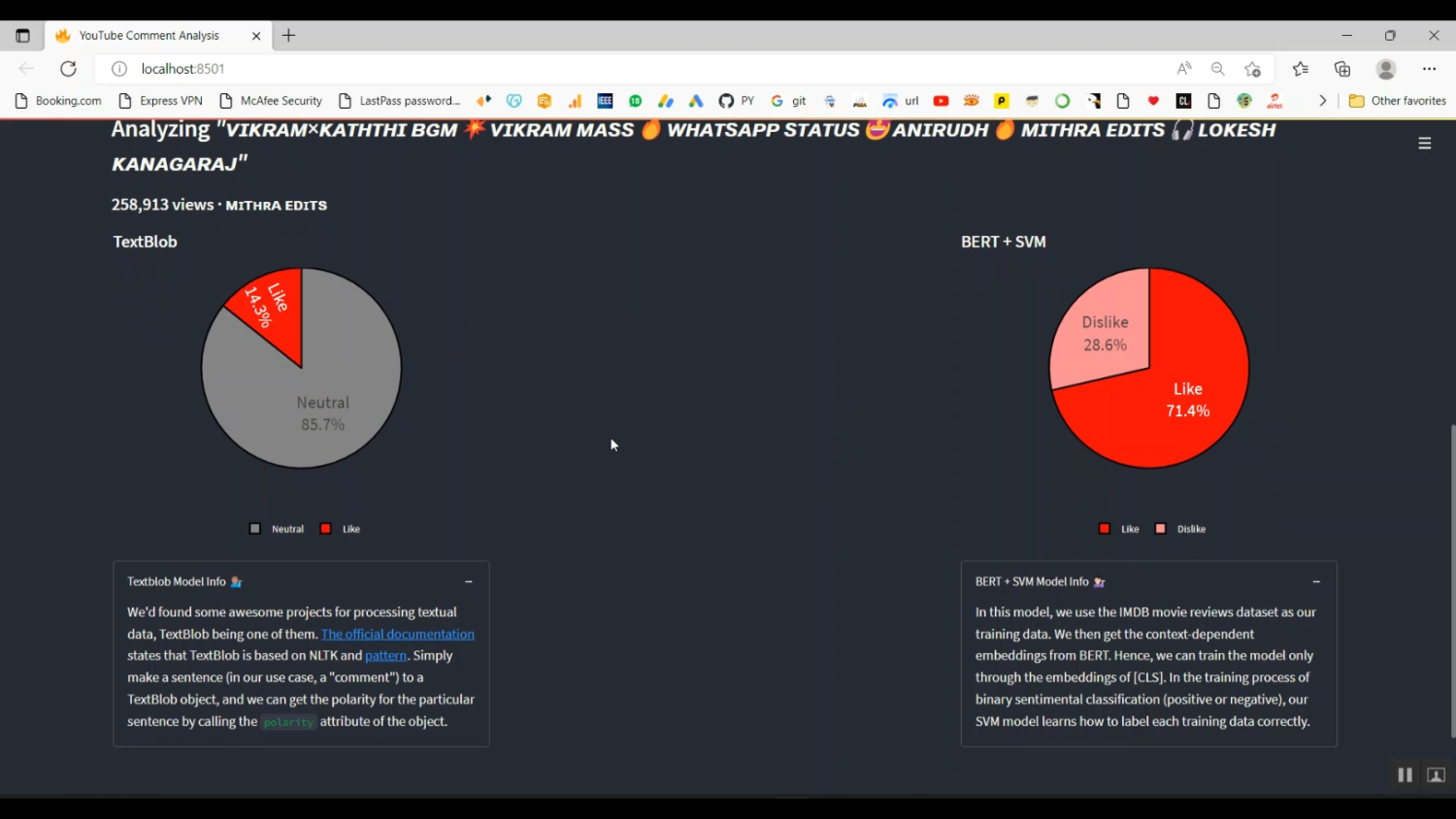
Task: Open the Express VPN bookmark
Action: 160,101
